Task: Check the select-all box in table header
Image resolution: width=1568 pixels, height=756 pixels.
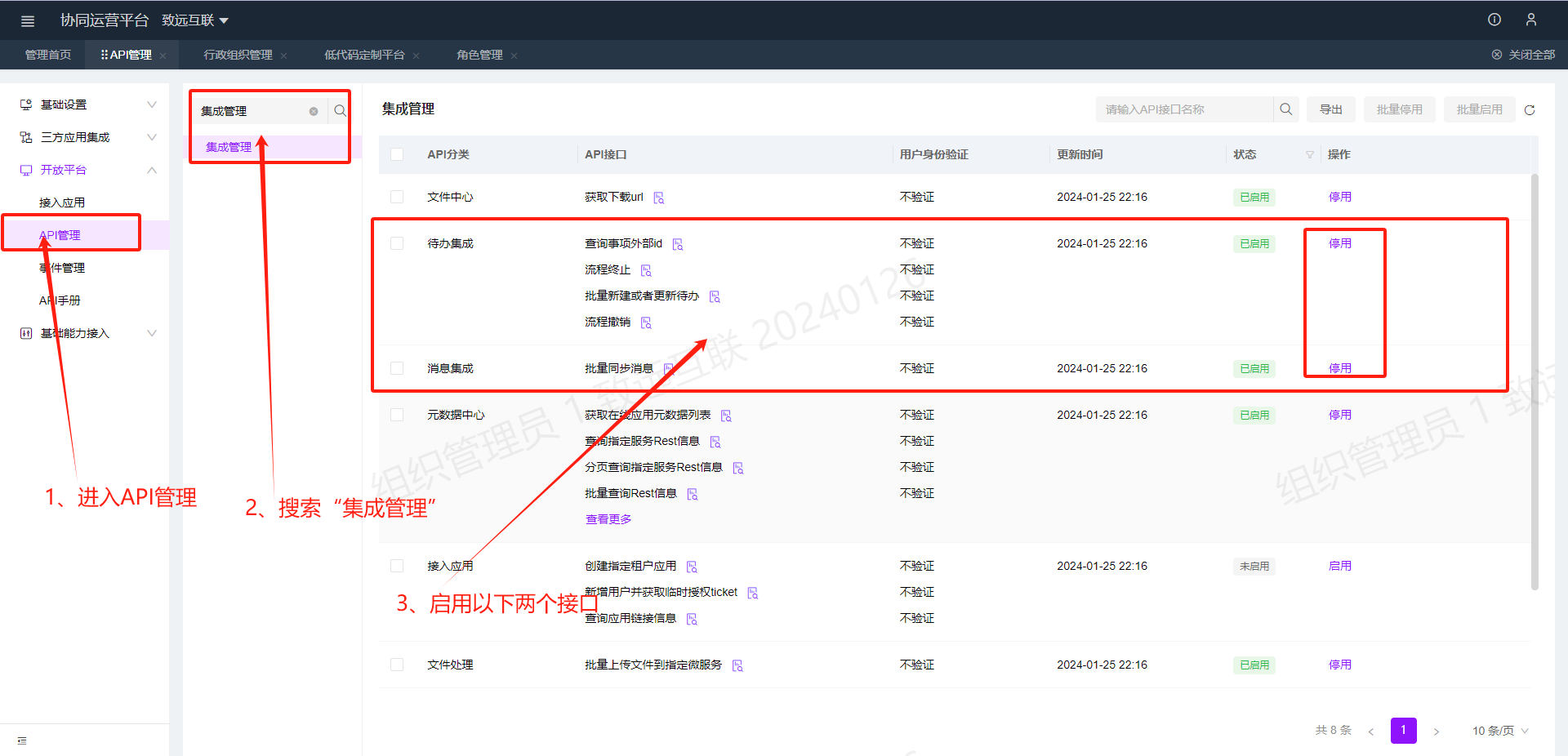Action: point(397,154)
